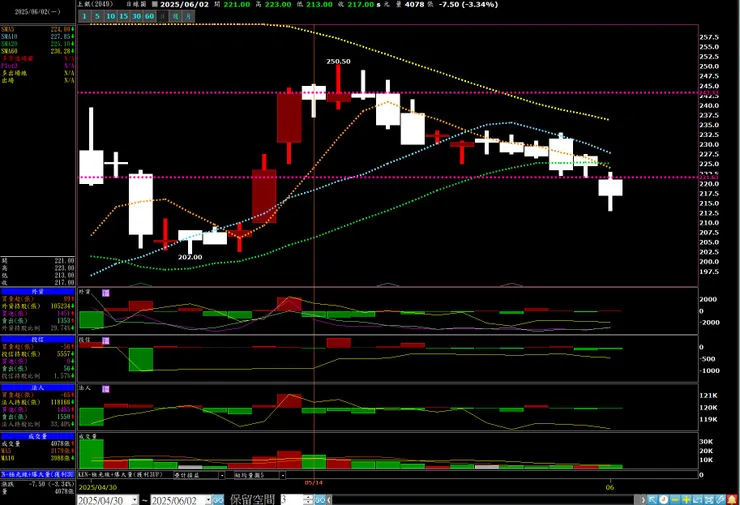Click the 202.00 low price label on chart
Image resolution: width=740 pixels, height=505 pixels.
[190, 257]
